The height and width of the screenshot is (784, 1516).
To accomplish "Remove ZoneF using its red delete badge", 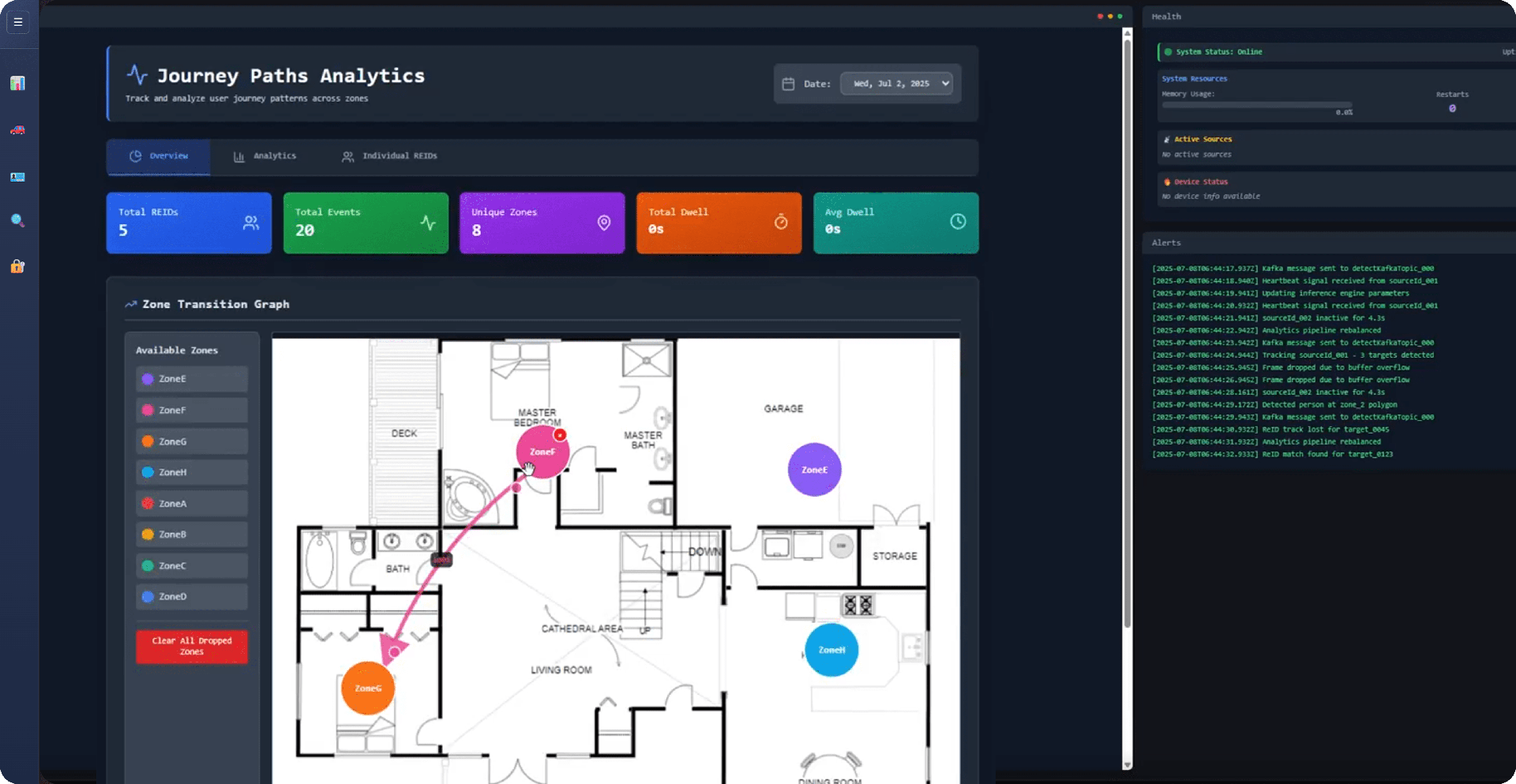I will click(560, 435).
